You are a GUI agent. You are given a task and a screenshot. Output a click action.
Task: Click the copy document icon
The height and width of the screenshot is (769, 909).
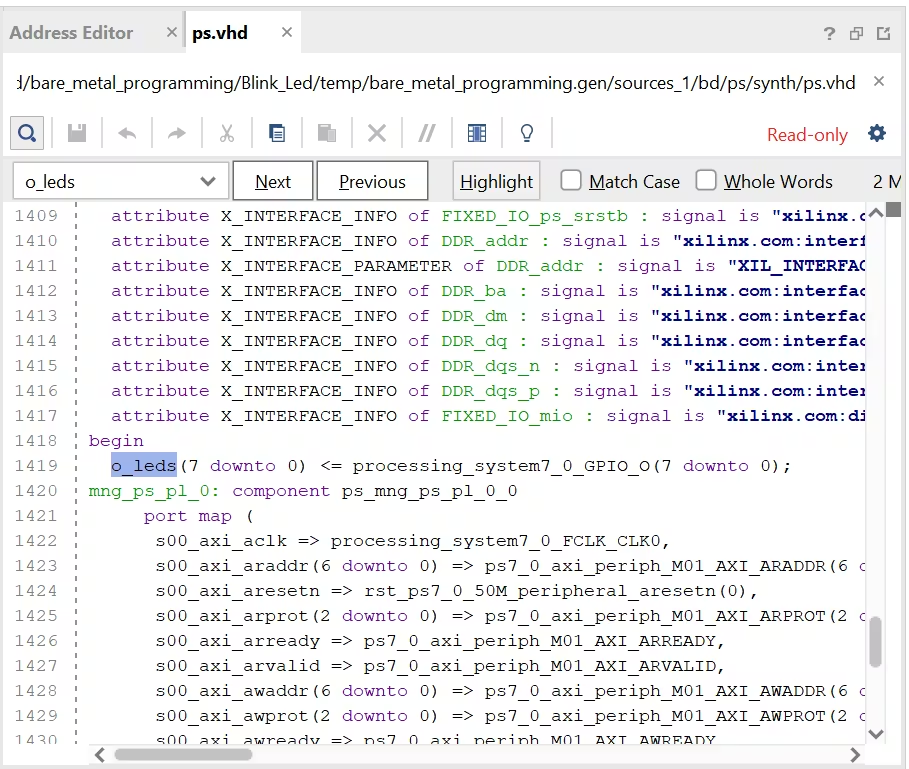pyautogui.click(x=277, y=133)
